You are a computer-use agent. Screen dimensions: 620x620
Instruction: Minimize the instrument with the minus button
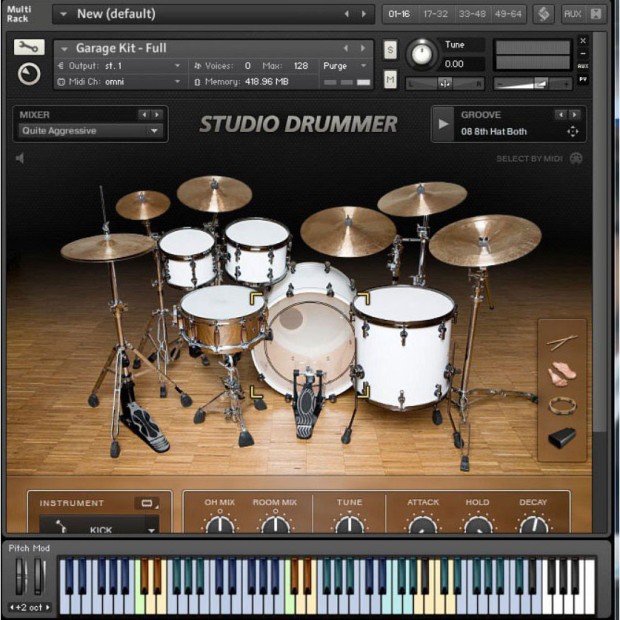pos(583,54)
